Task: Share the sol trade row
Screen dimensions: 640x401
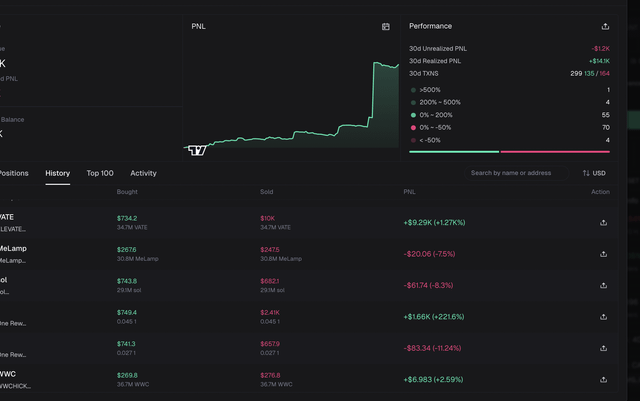Action: pyautogui.click(x=603, y=286)
